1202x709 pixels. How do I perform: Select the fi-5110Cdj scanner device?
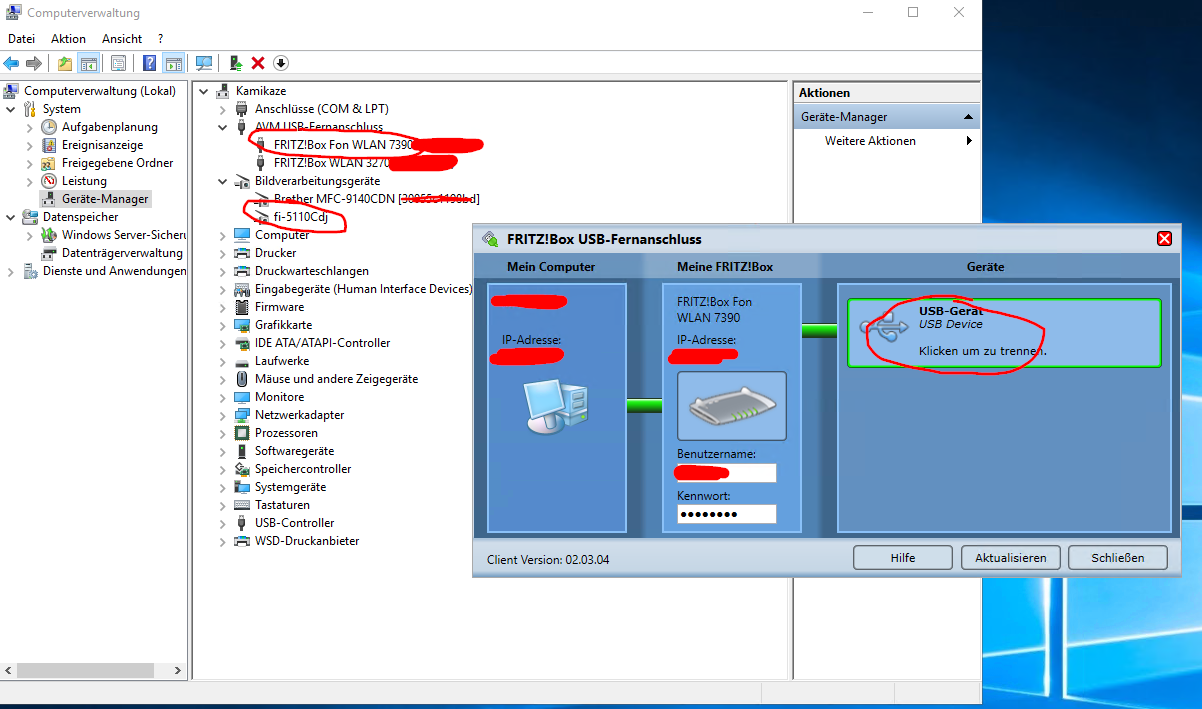300,217
